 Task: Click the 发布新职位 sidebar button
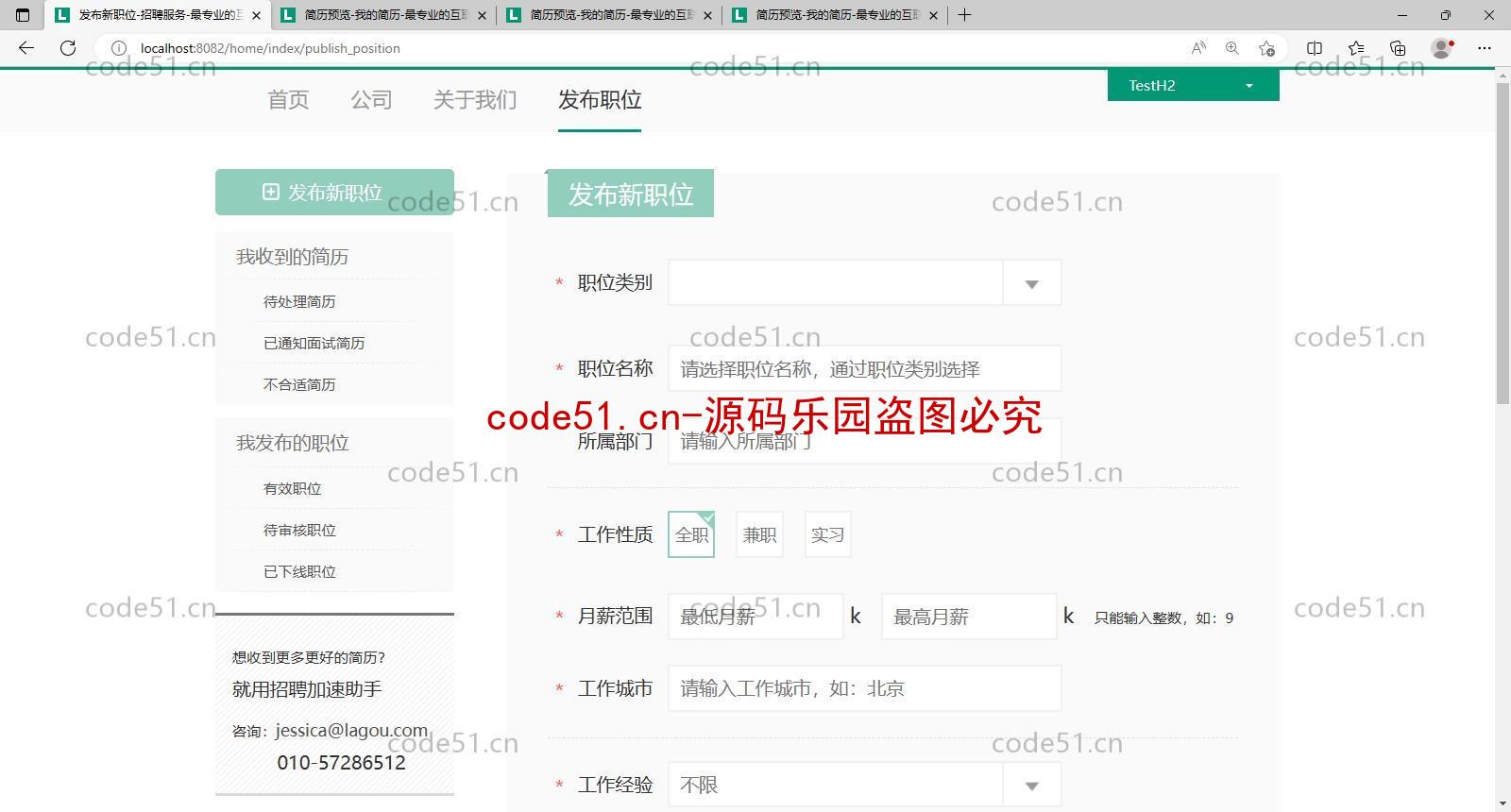tap(334, 193)
